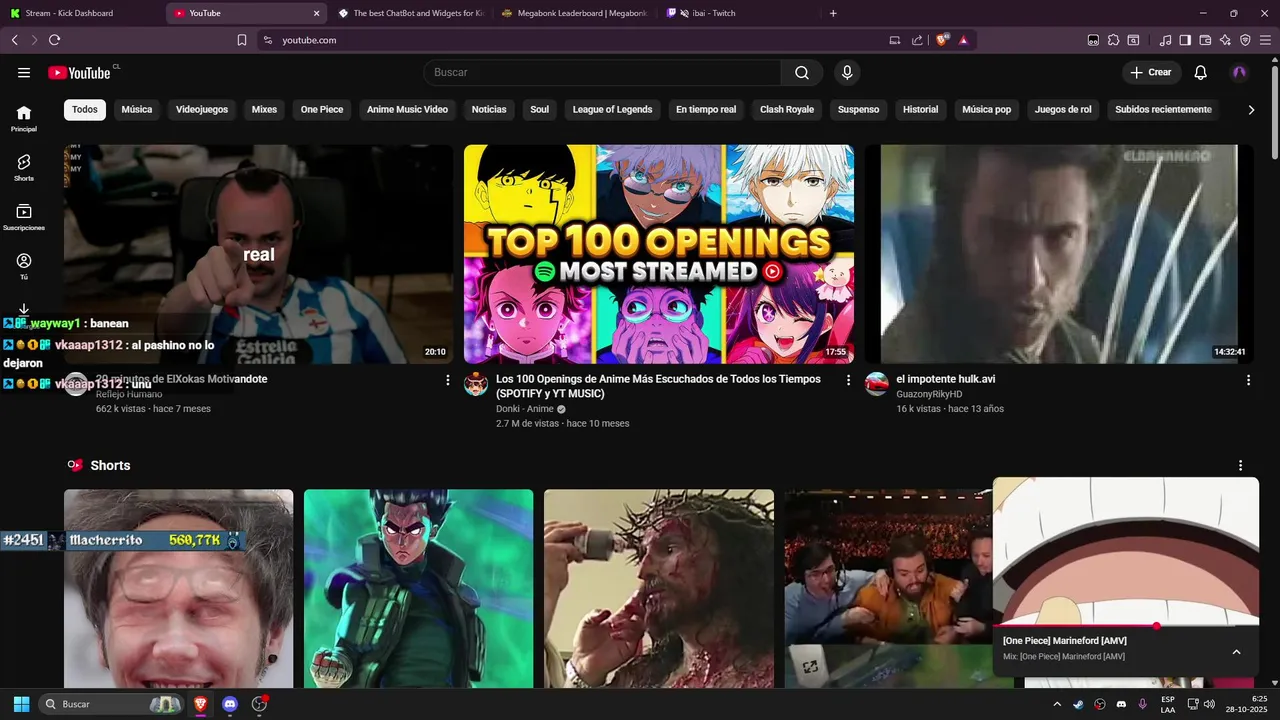Play the Wolverine hulk.avi thumbnail
The height and width of the screenshot is (720, 1280).
pyautogui.click(x=1059, y=254)
